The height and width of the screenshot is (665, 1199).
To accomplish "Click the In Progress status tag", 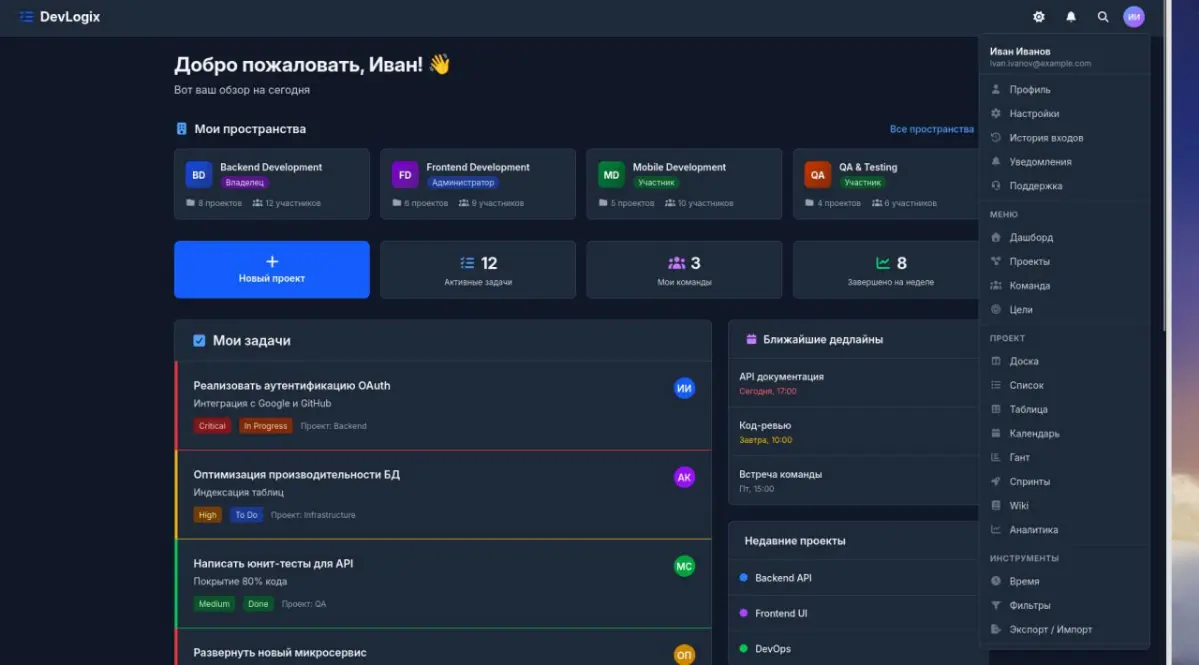I will 265,427.
